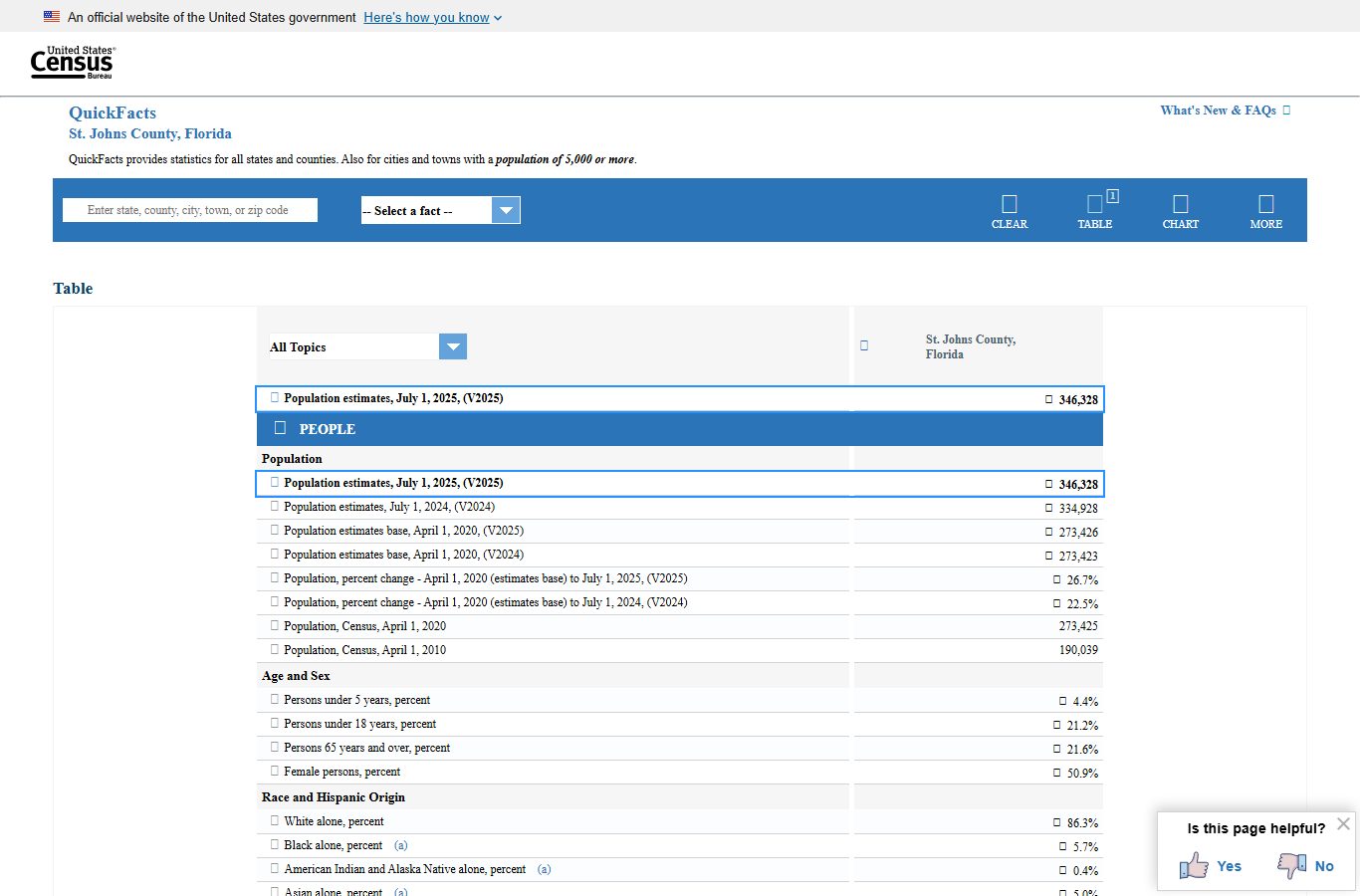The image size is (1360, 896).
Task: Select 'Population estimates base, April 1, 2020, (V2024)' row
Action: pos(680,556)
